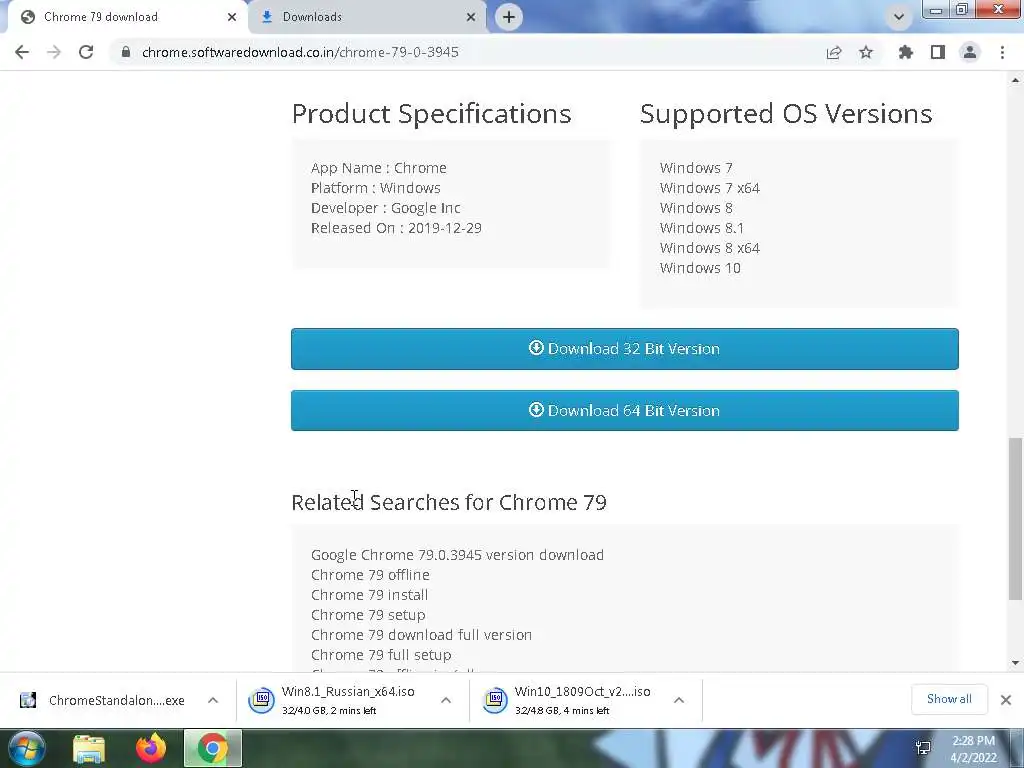Click 'Developer : Google Inc' text
Viewport: 1024px width, 768px height.
coord(385,208)
